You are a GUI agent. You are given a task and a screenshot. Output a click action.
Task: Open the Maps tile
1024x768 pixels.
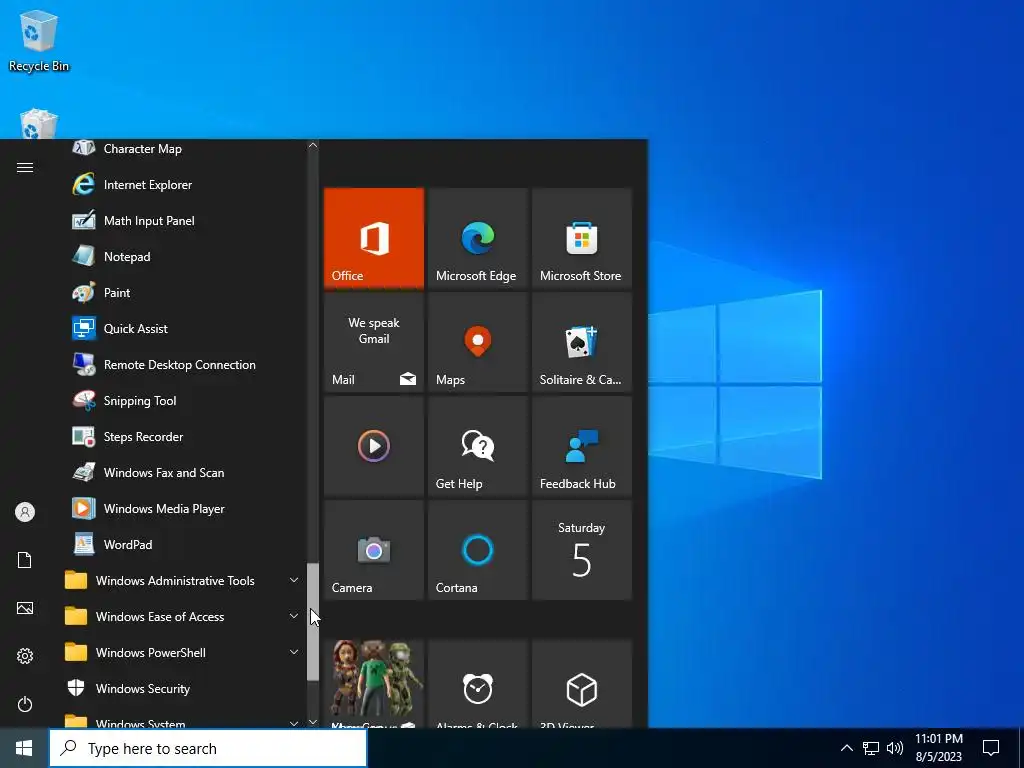pos(477,342)
